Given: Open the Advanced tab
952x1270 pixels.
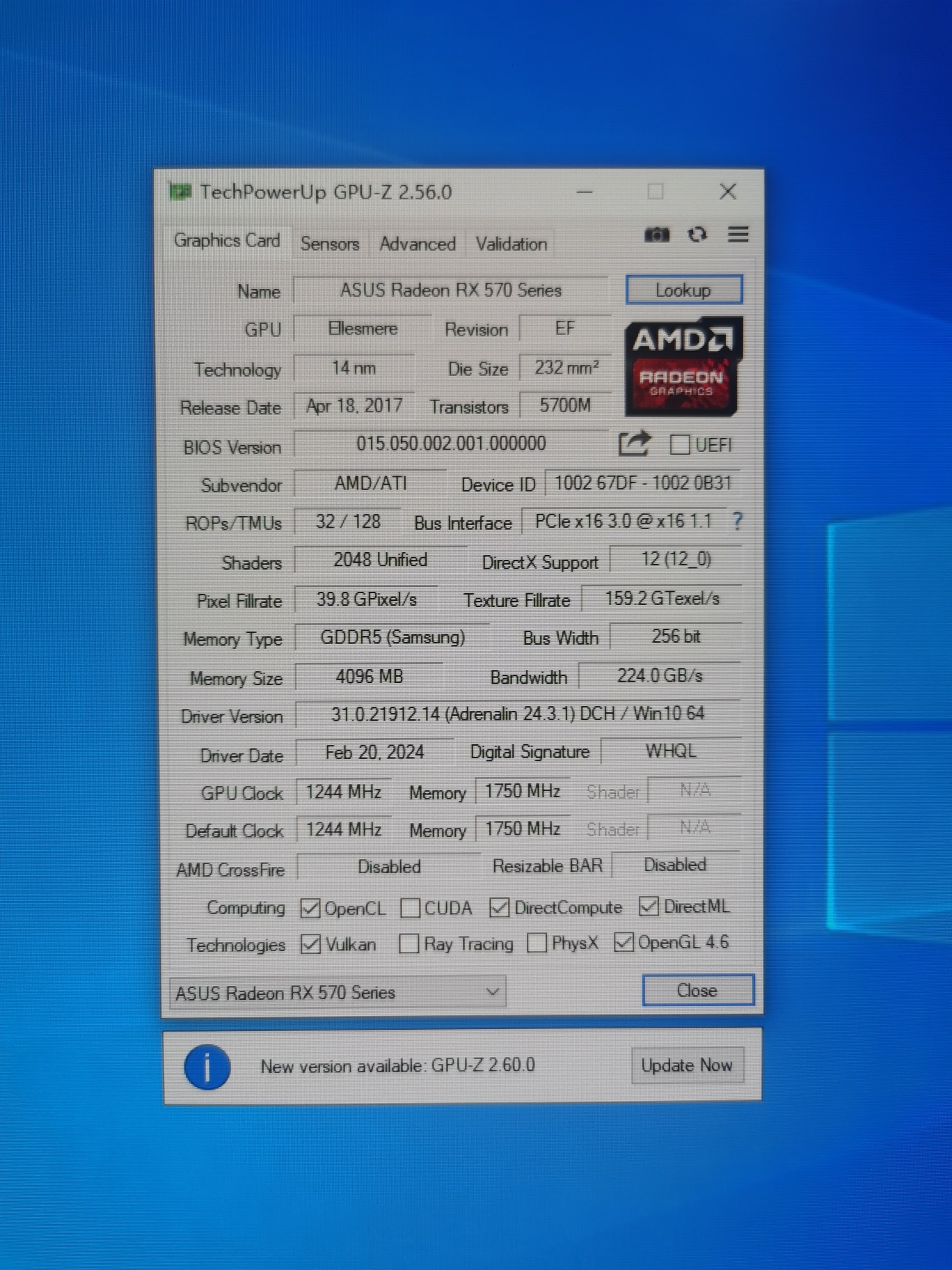Looking at the screenshot, I should tap(417, 244).
